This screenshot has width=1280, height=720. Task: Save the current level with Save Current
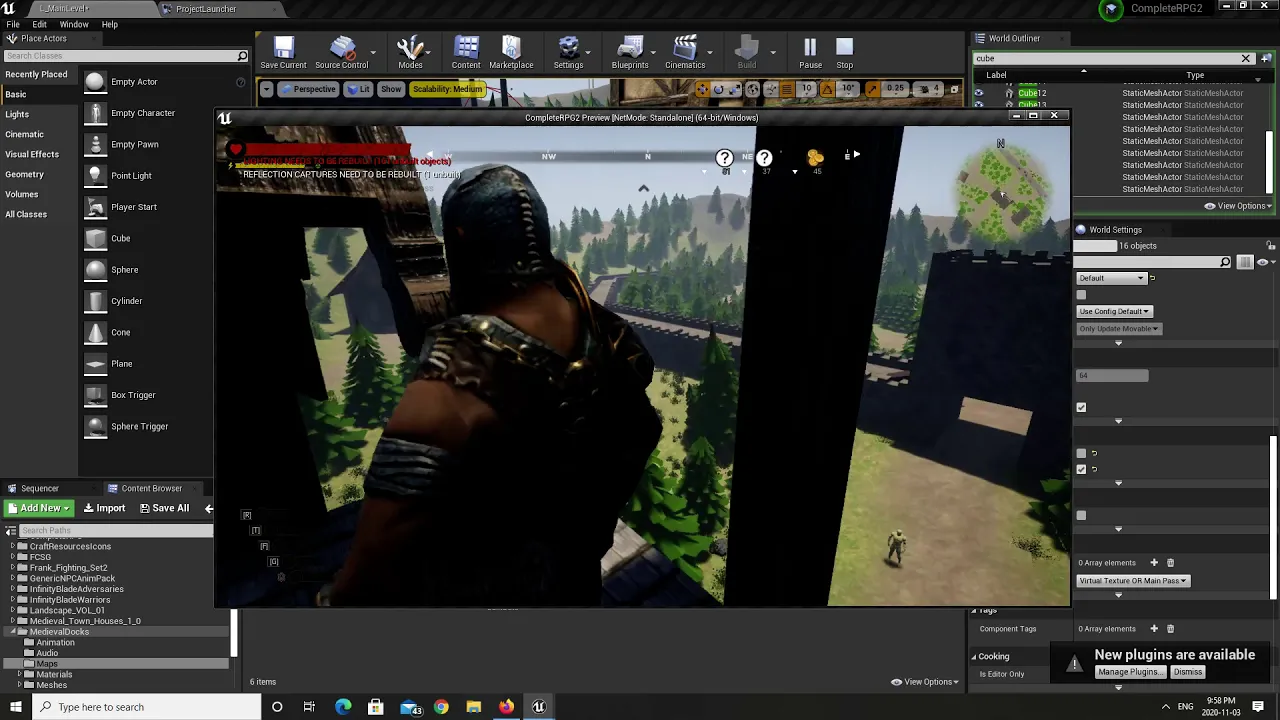283,52
